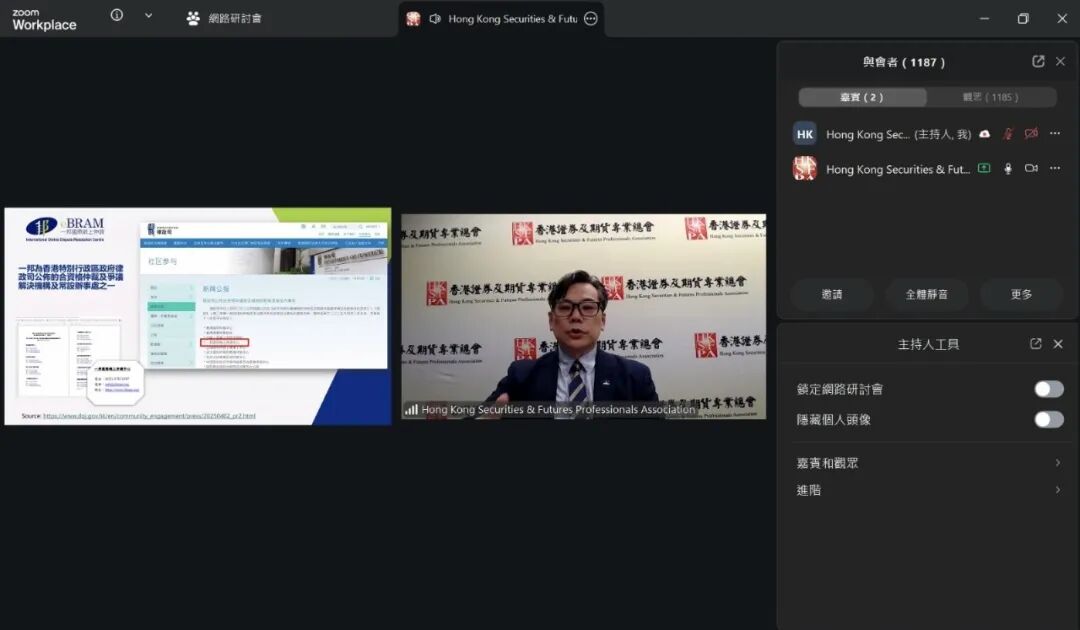
Task: Unmute the host's muted microphone icon
Action: (x=1008, y=134)
